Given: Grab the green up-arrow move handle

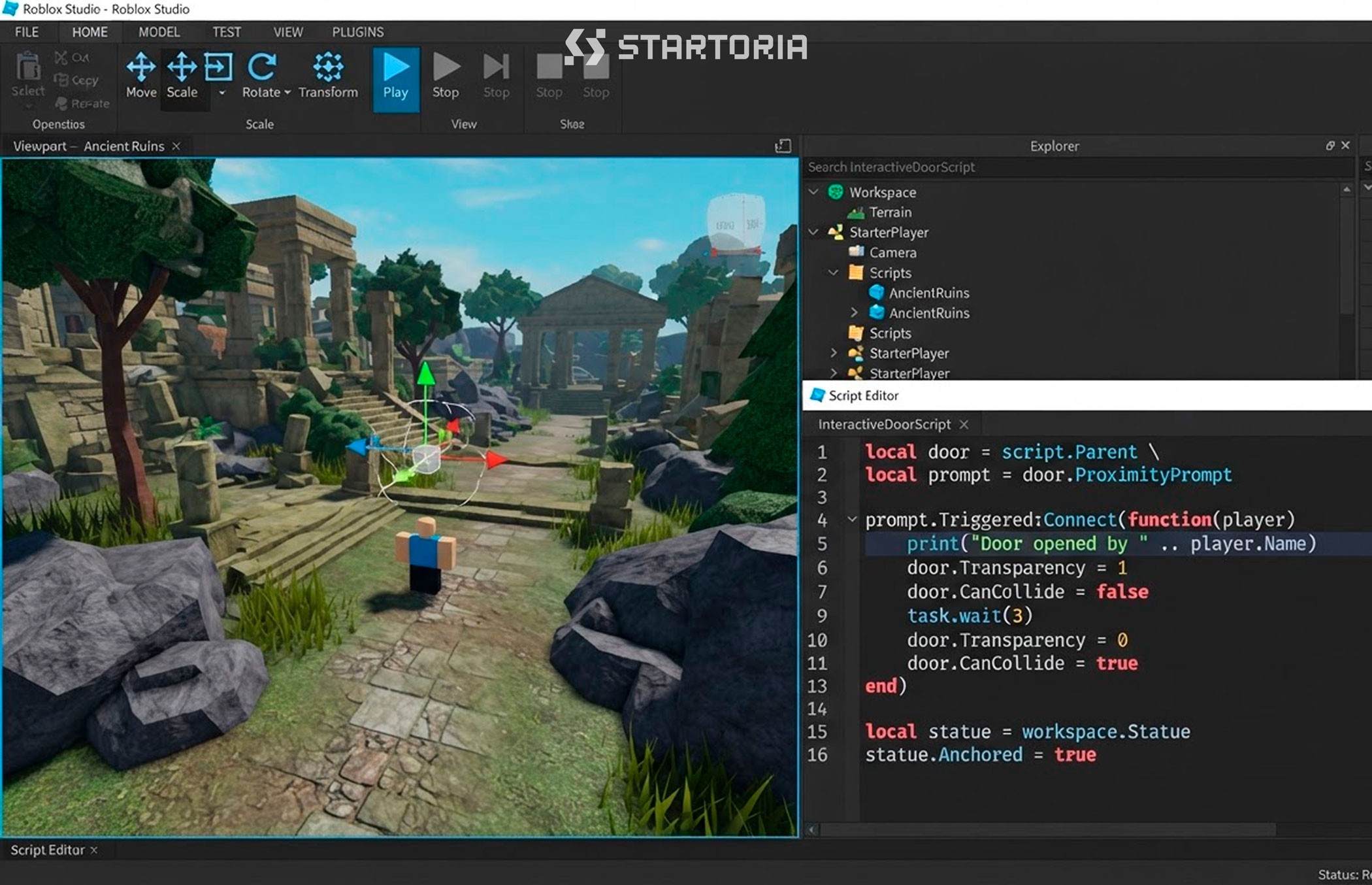Looking at the screenshot, I should (x=425, y=375).
